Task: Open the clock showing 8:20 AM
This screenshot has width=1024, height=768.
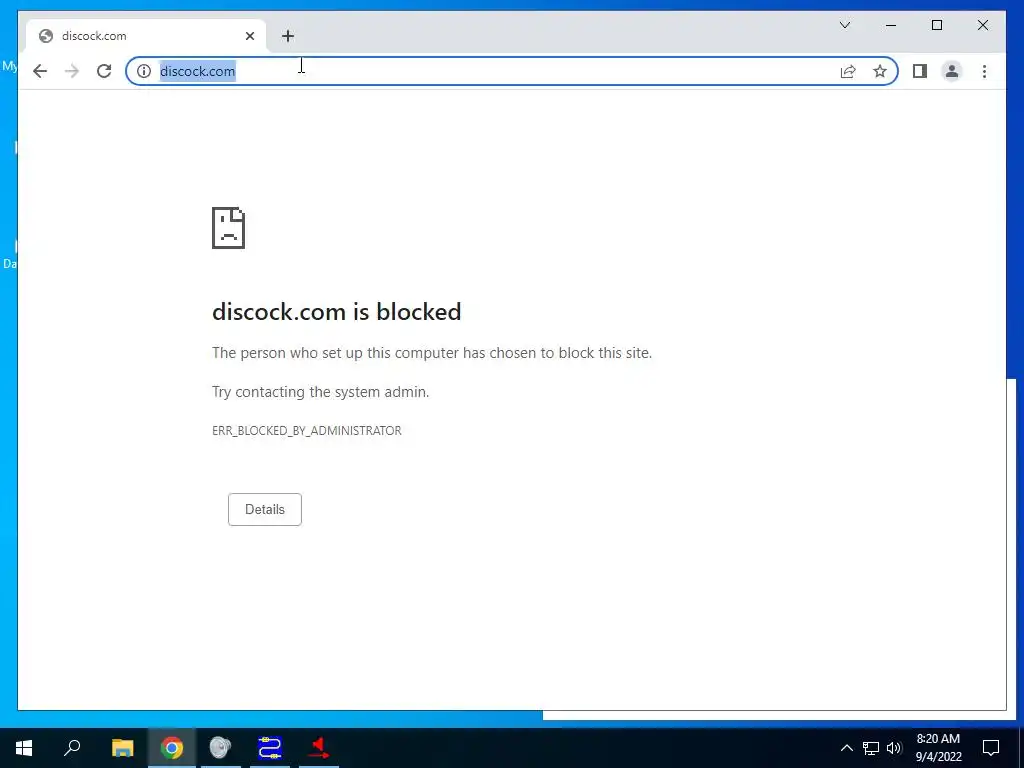Action: pyautogui.click(x=938, y=748)
